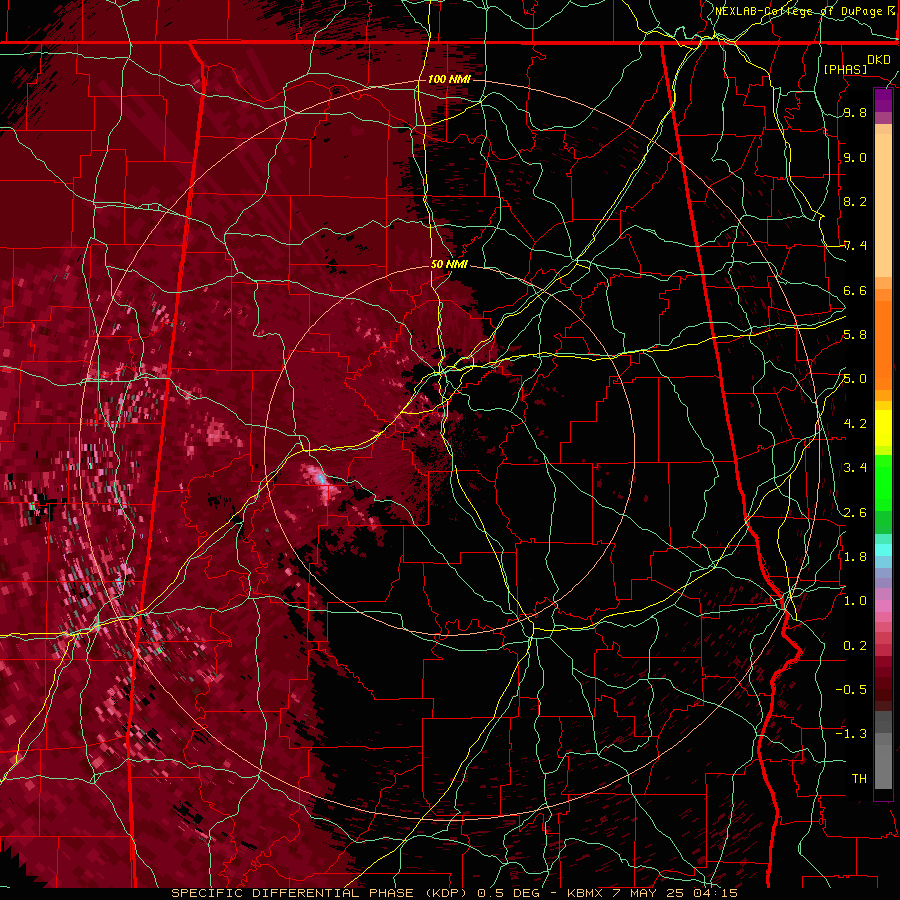Click the 50 NMI range ring label
Screen dimensions: 900x900
point(449,264)
